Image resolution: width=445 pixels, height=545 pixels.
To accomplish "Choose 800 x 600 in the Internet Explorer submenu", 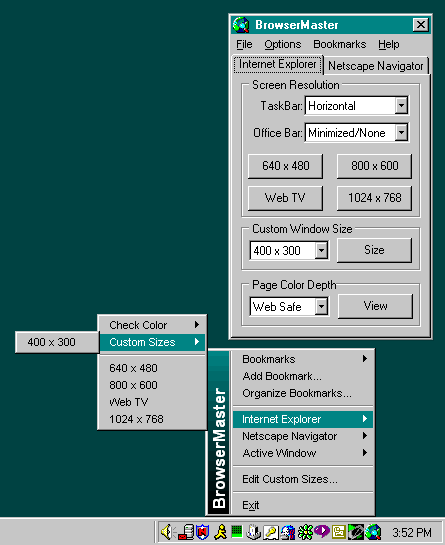I will click(x=152, y=385).
